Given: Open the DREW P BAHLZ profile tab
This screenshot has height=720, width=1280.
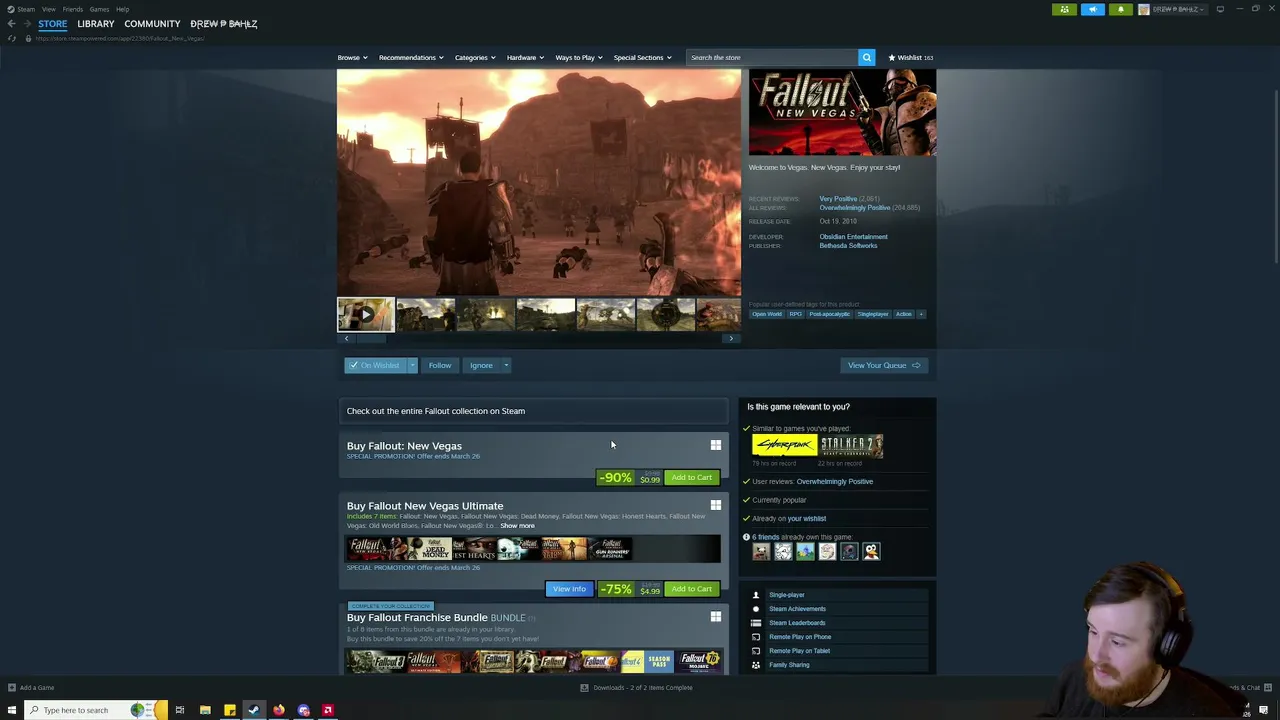Looking at the screenshot, I should click(224, 23).
